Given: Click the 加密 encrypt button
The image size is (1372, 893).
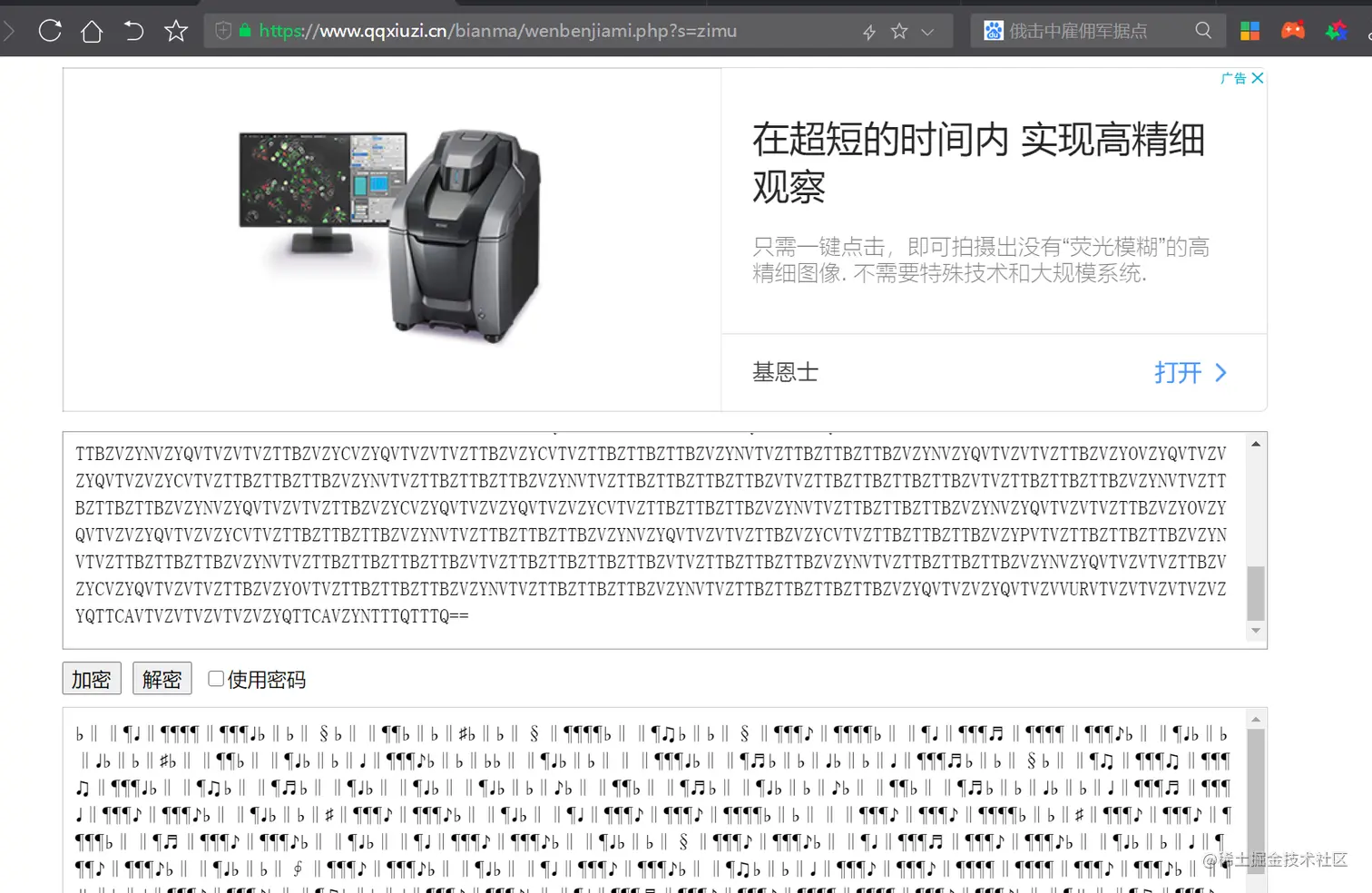Looking at the screenshot, I should tap(92, 679).
